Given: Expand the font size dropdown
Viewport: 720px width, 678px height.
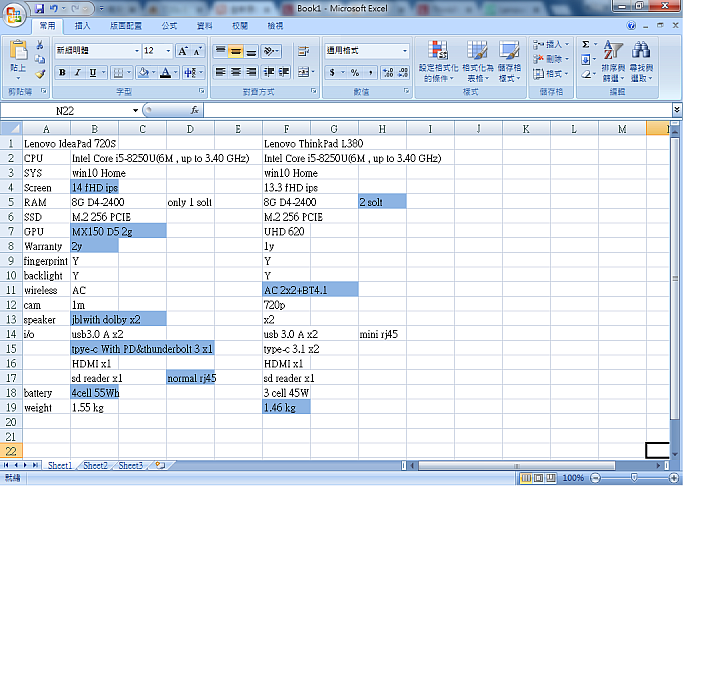Looking at the screenshot, I should (x=168, y=51).
